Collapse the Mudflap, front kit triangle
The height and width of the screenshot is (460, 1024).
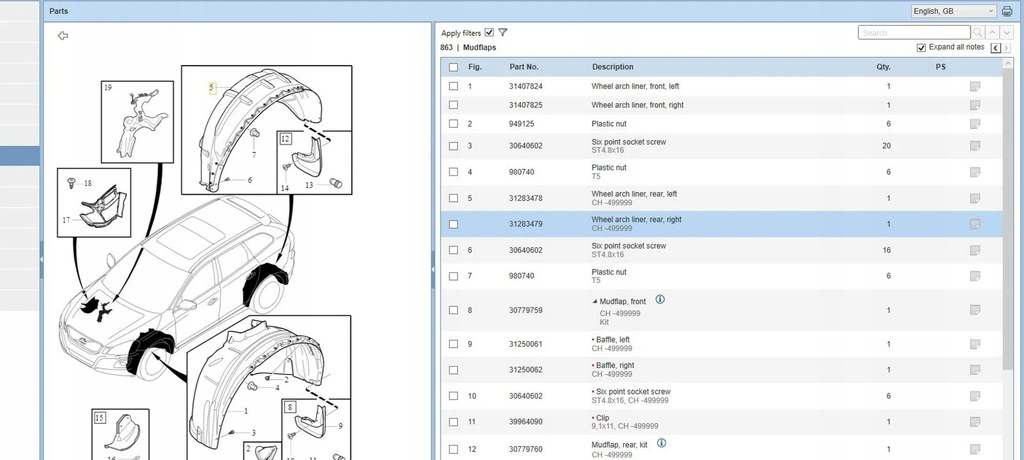tap(595, 302)
